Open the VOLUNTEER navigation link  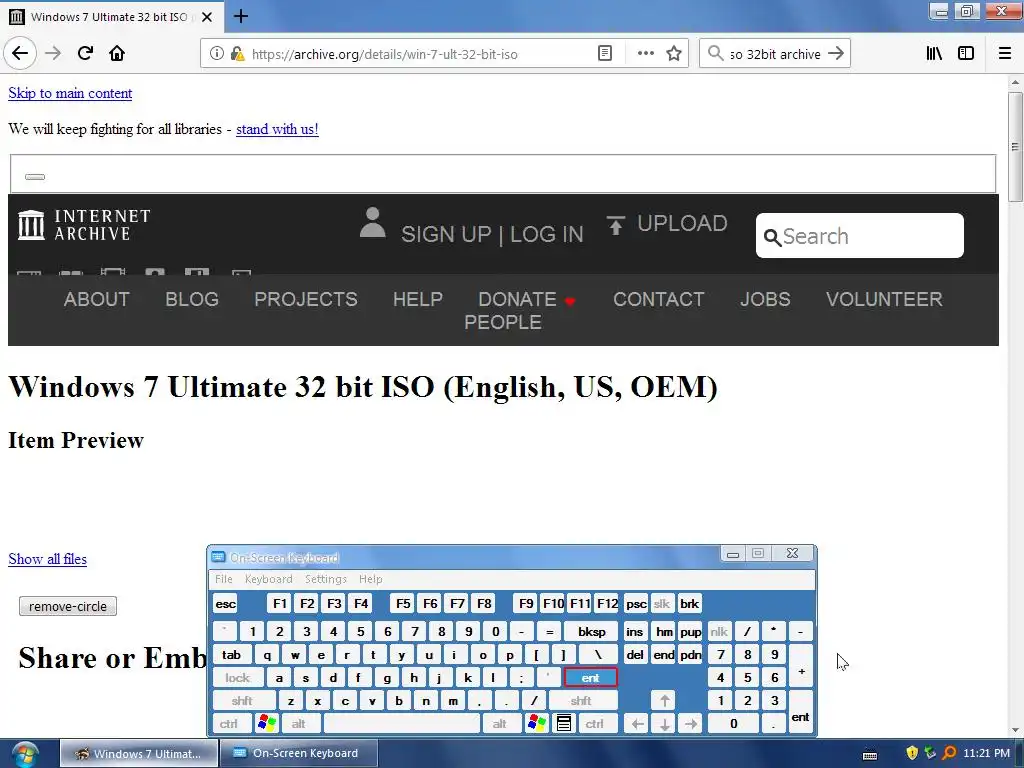tap(884, 300)
